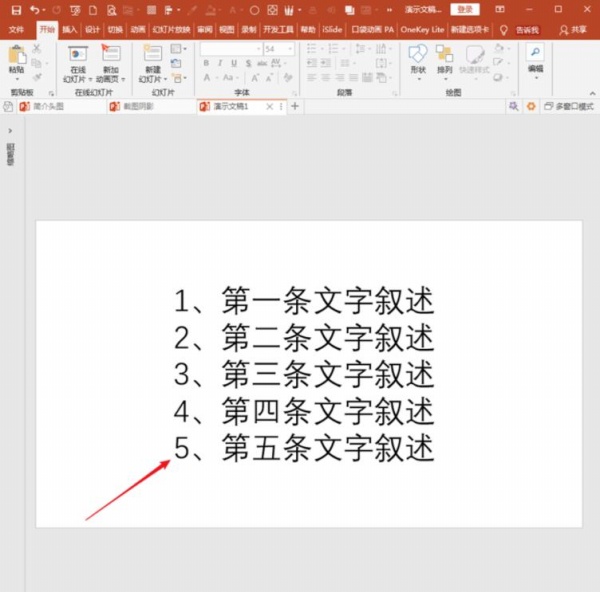The width and height of the screenshot is (600, 592).
Task: Expand the 粘贴 paste options arrow
Action: coord(17,79)
